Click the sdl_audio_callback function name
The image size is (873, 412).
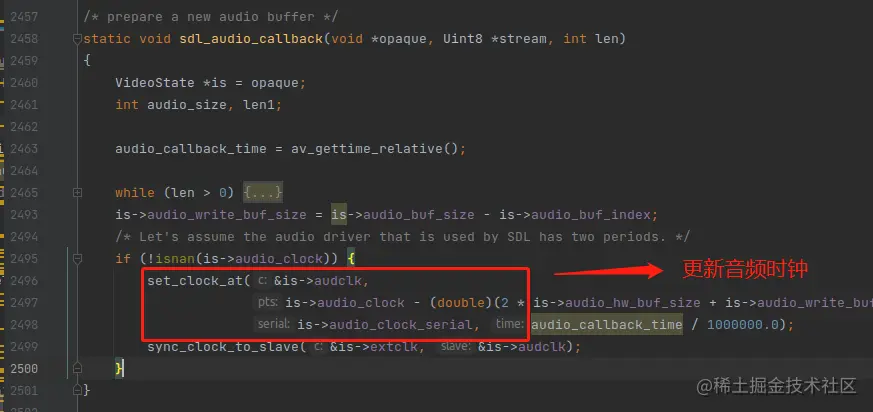tap(251, 39)
